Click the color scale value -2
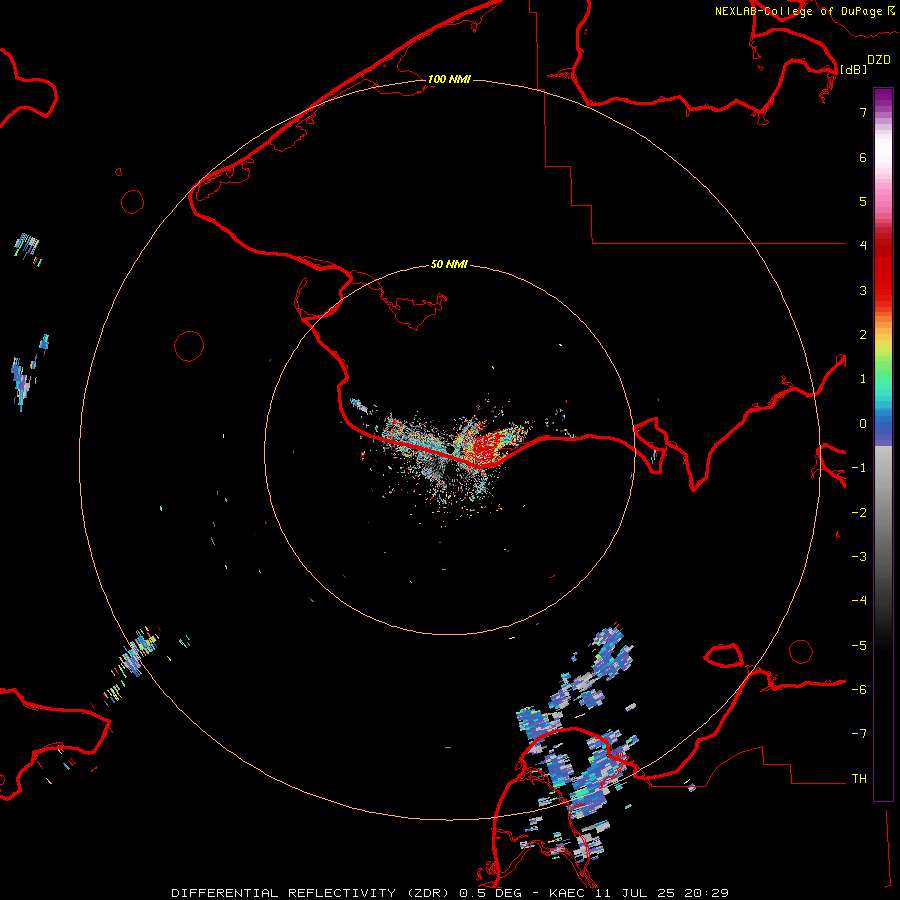The image size is (900, 900). point(859,513)
